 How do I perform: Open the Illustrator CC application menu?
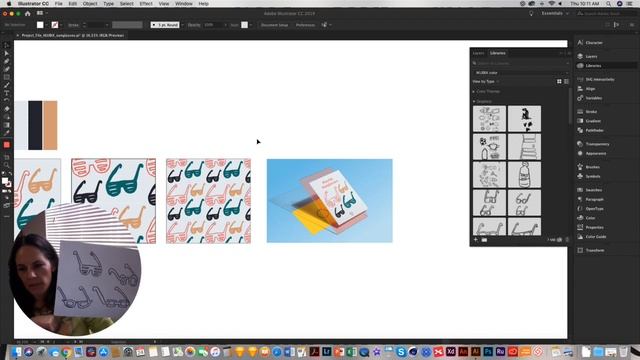33,4
